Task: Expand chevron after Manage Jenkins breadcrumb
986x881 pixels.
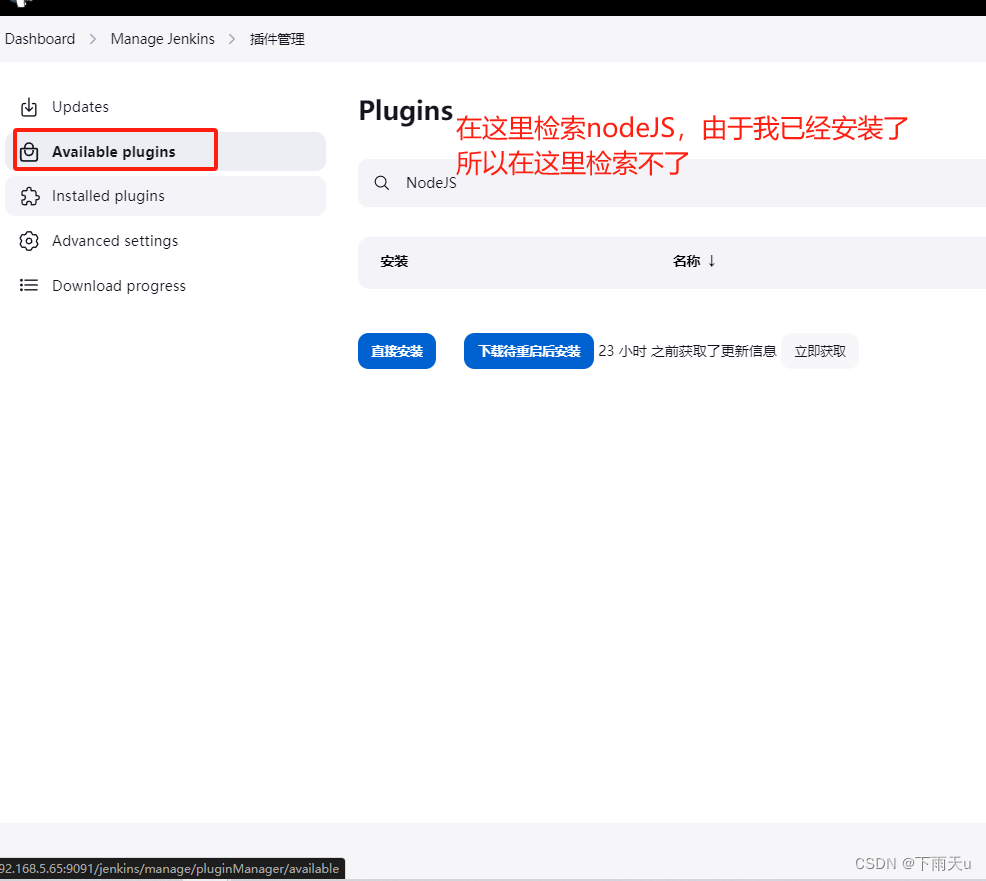Action: point(232,39)
